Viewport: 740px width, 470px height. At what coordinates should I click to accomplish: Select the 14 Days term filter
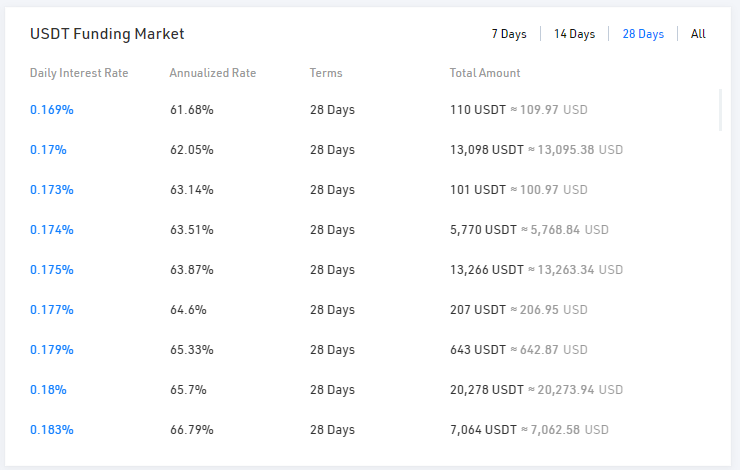coord(574,34)
